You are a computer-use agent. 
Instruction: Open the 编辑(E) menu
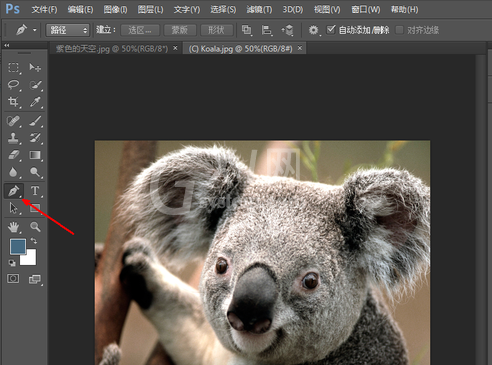[80, 9]
